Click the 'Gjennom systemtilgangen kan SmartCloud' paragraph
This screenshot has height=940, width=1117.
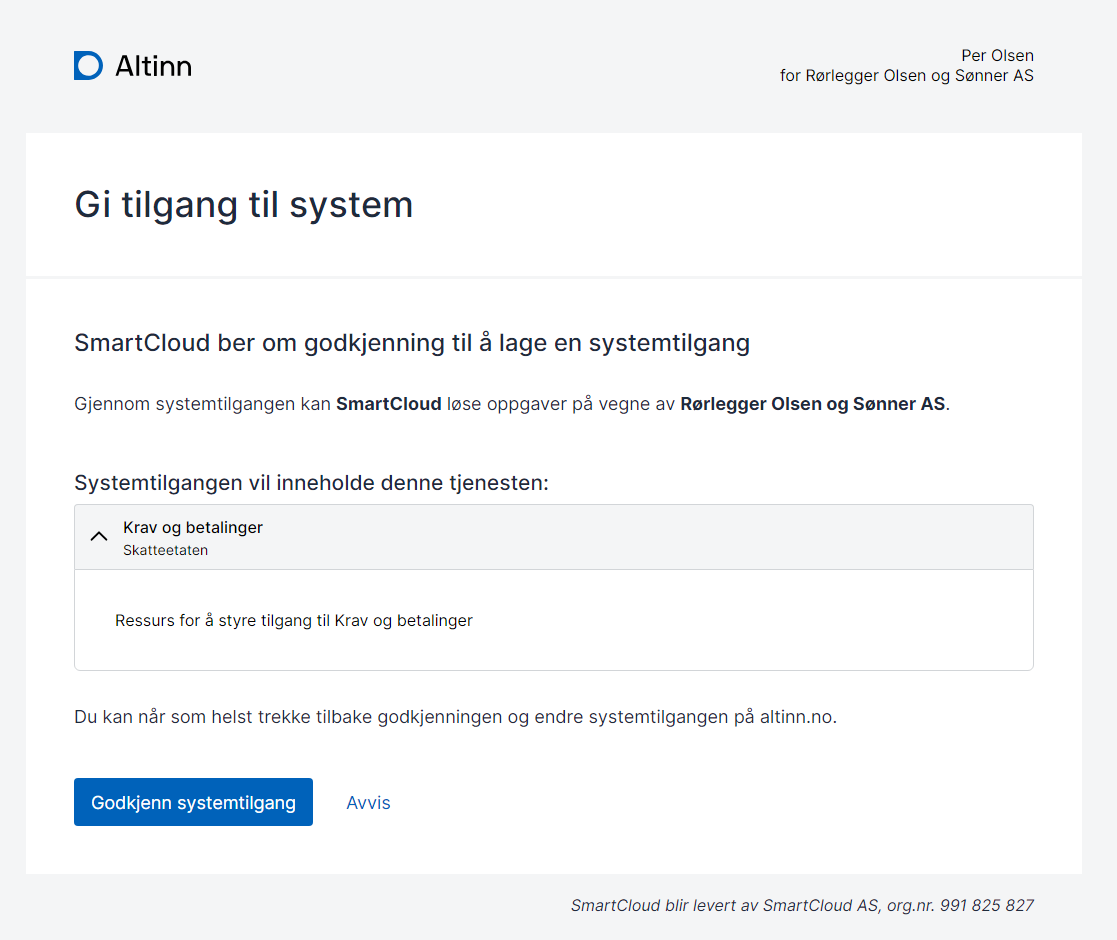(511, 404)
